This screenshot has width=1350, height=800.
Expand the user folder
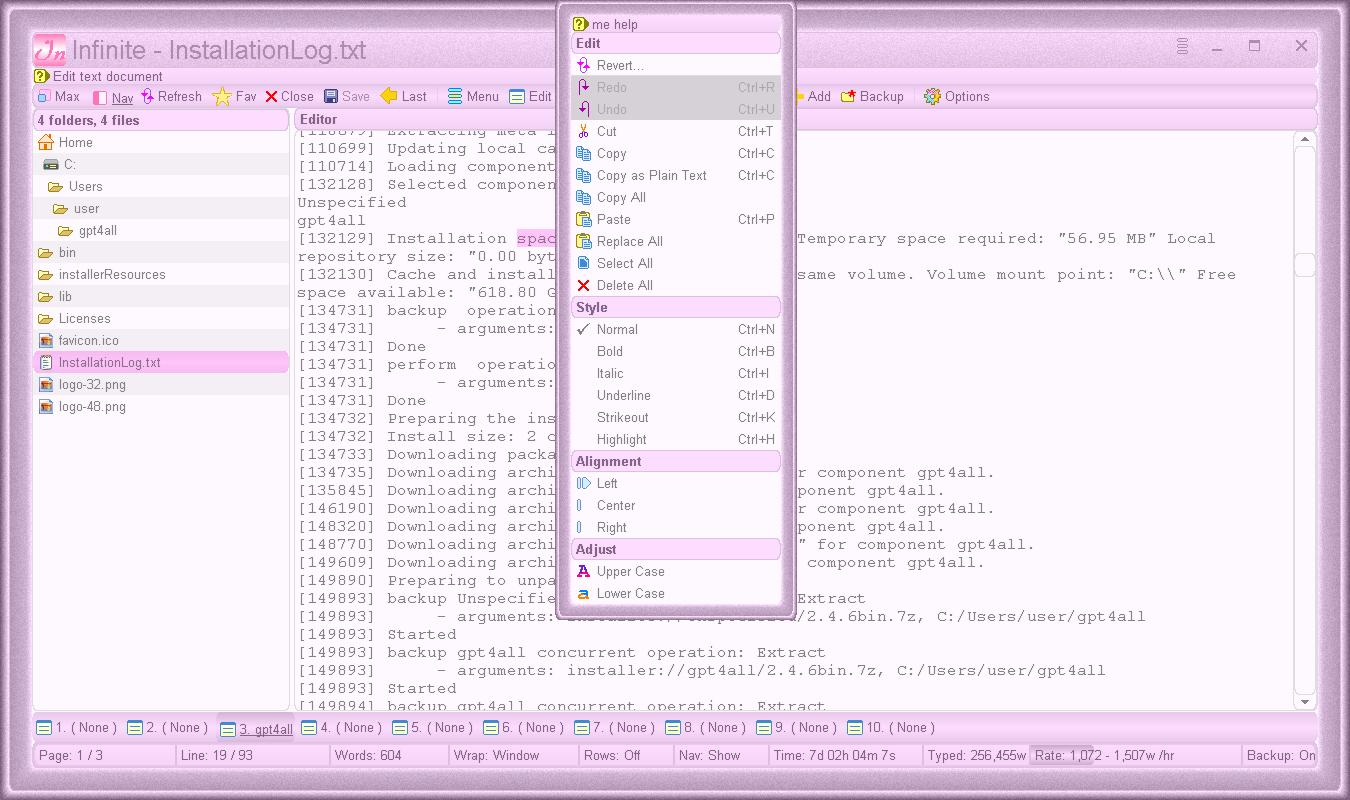161,208
